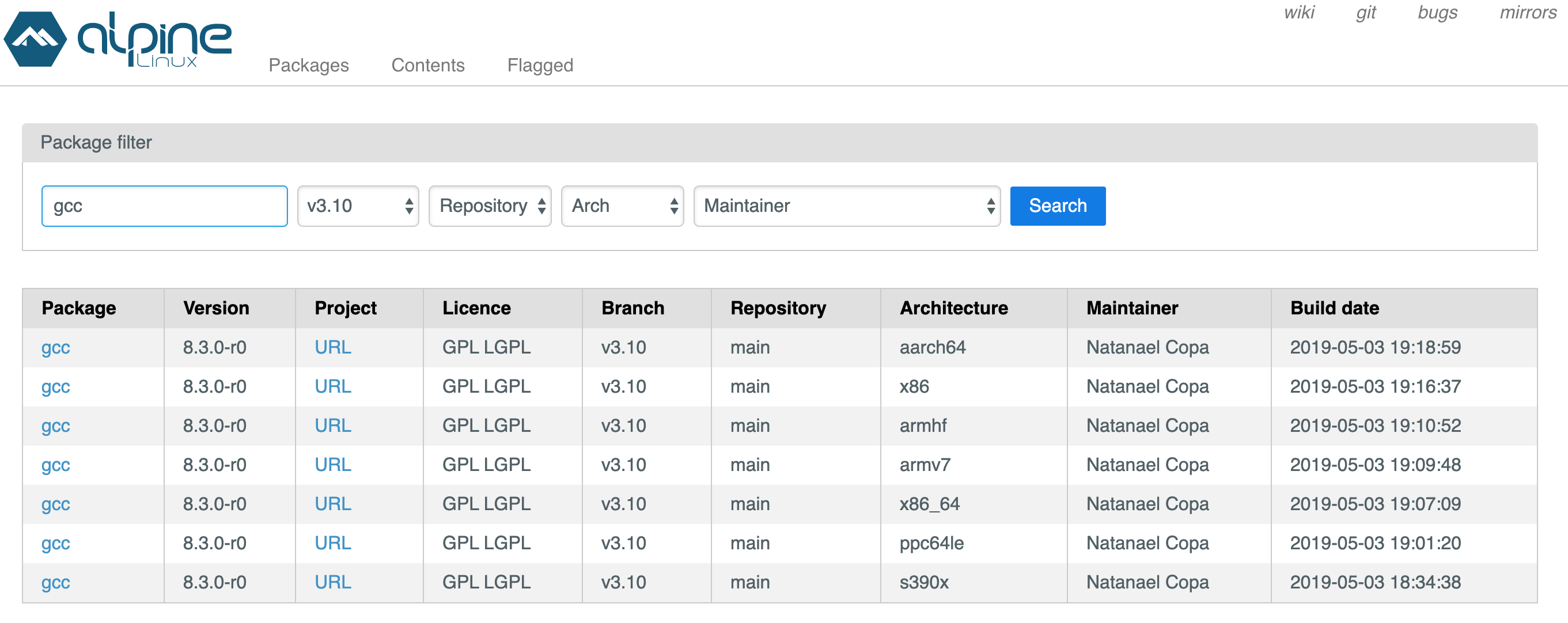The width and height of the screenshot is (1568, 623).
Task: Open gcc package for aarch64
Action: click(x=55, y=347)
